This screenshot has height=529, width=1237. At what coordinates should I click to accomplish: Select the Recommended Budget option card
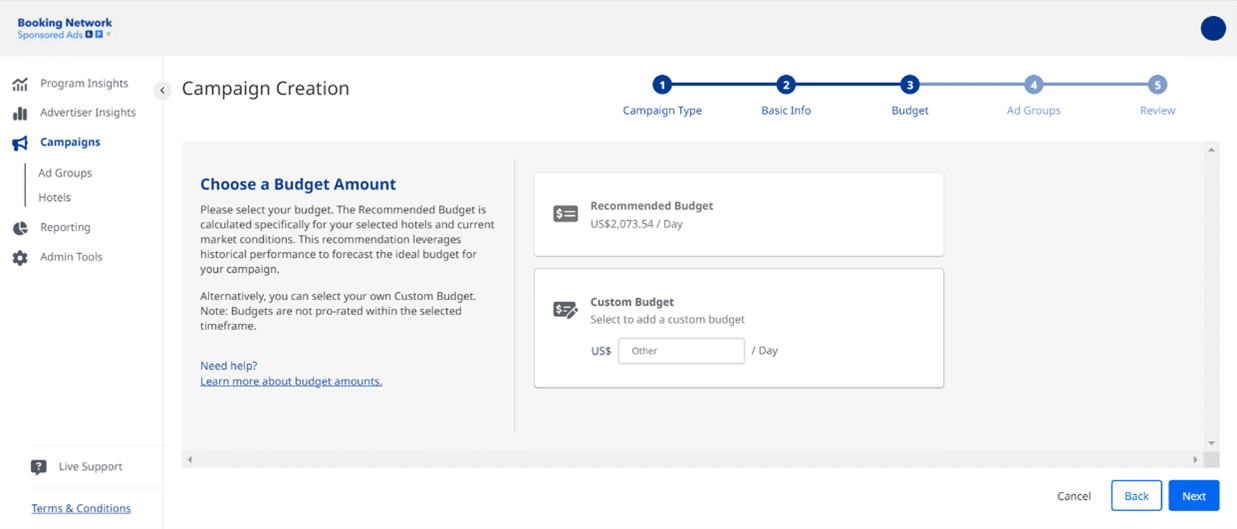pos(739,214)
